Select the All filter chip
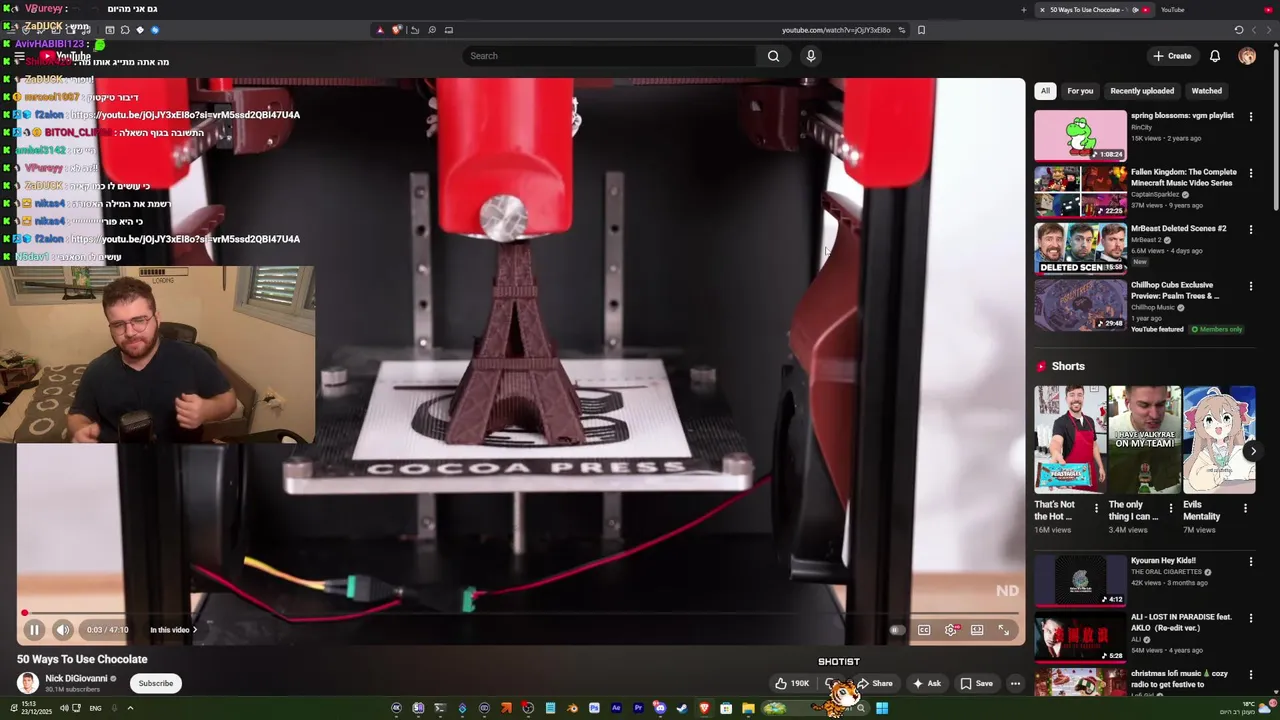1280x720 pixels. [1045, 91]
